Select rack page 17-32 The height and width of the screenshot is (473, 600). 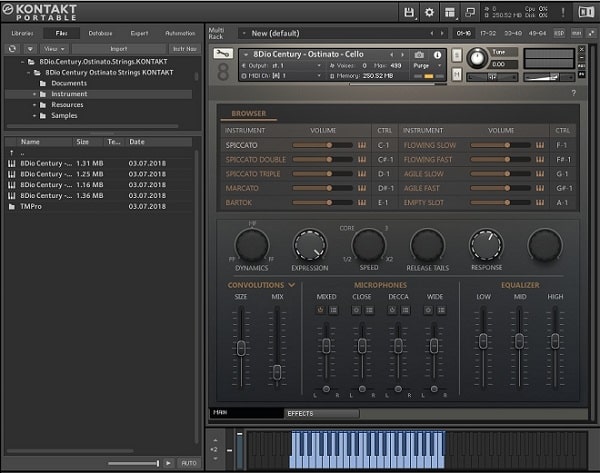[x=488, y=33]
